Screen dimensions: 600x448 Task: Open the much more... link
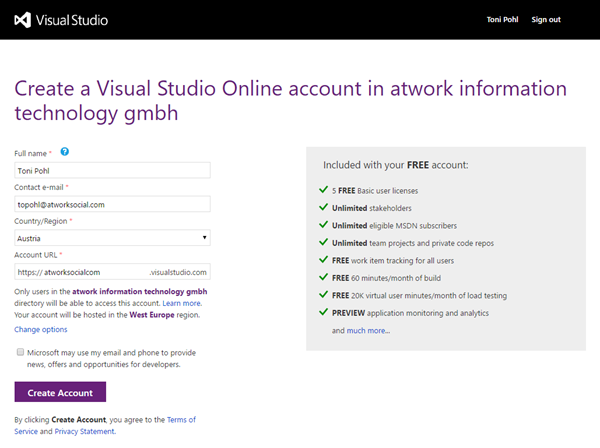pyautogui.click(x=369, y=330)
